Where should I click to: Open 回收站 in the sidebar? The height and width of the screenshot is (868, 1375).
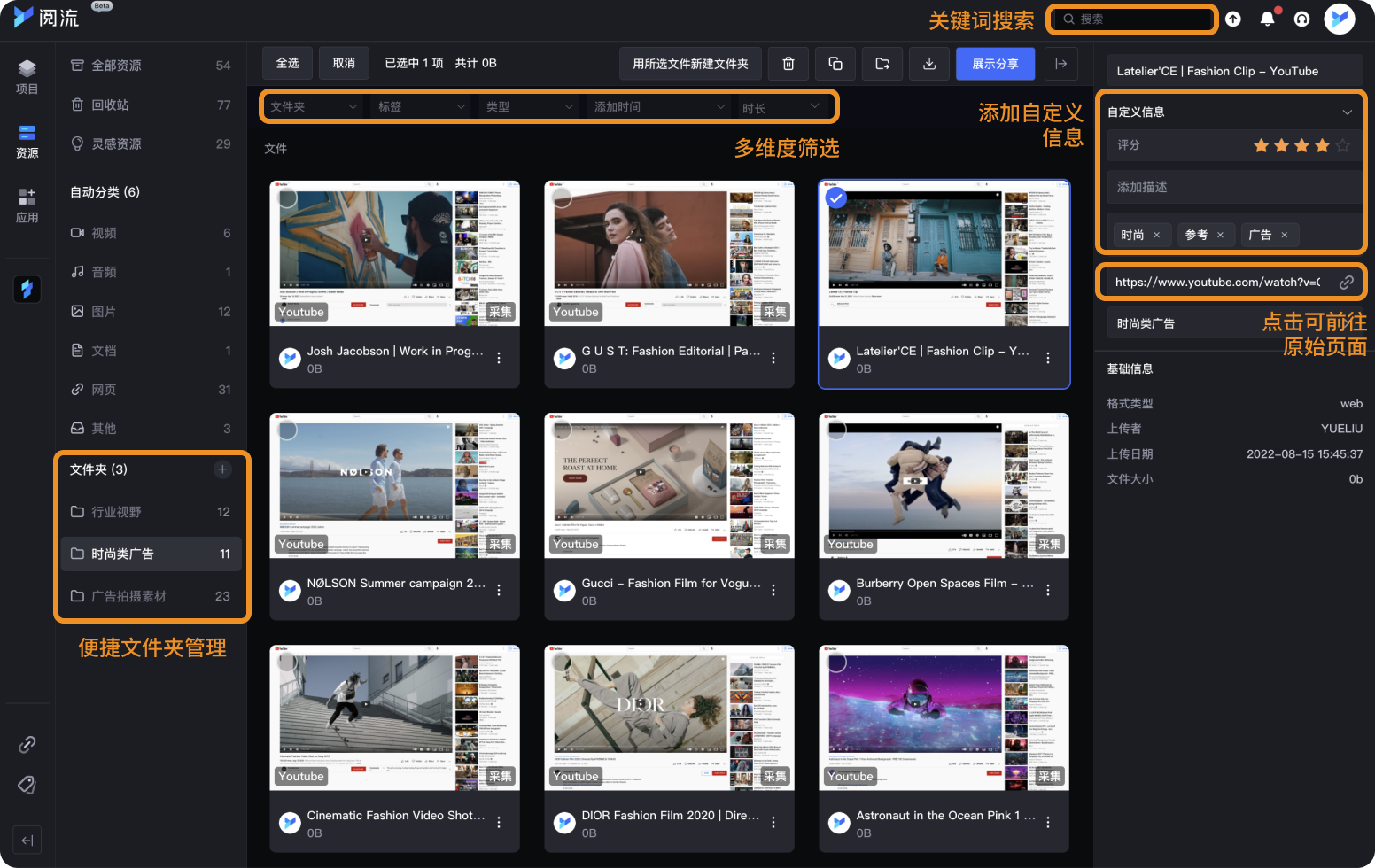(x=151, y=105)
